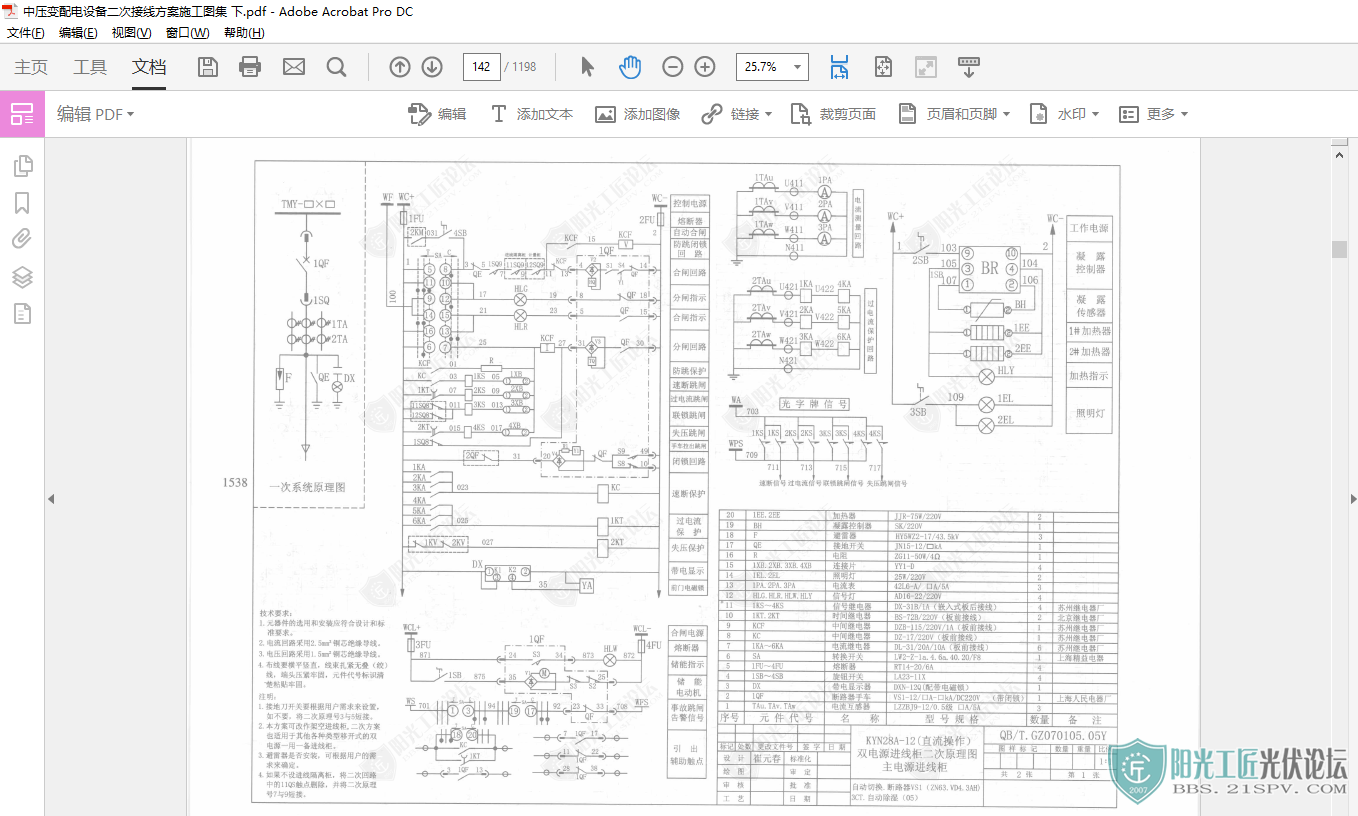Open the 更多 more dropdown
Viewport: 1358px width, 816px height.
coord(1153,114)
